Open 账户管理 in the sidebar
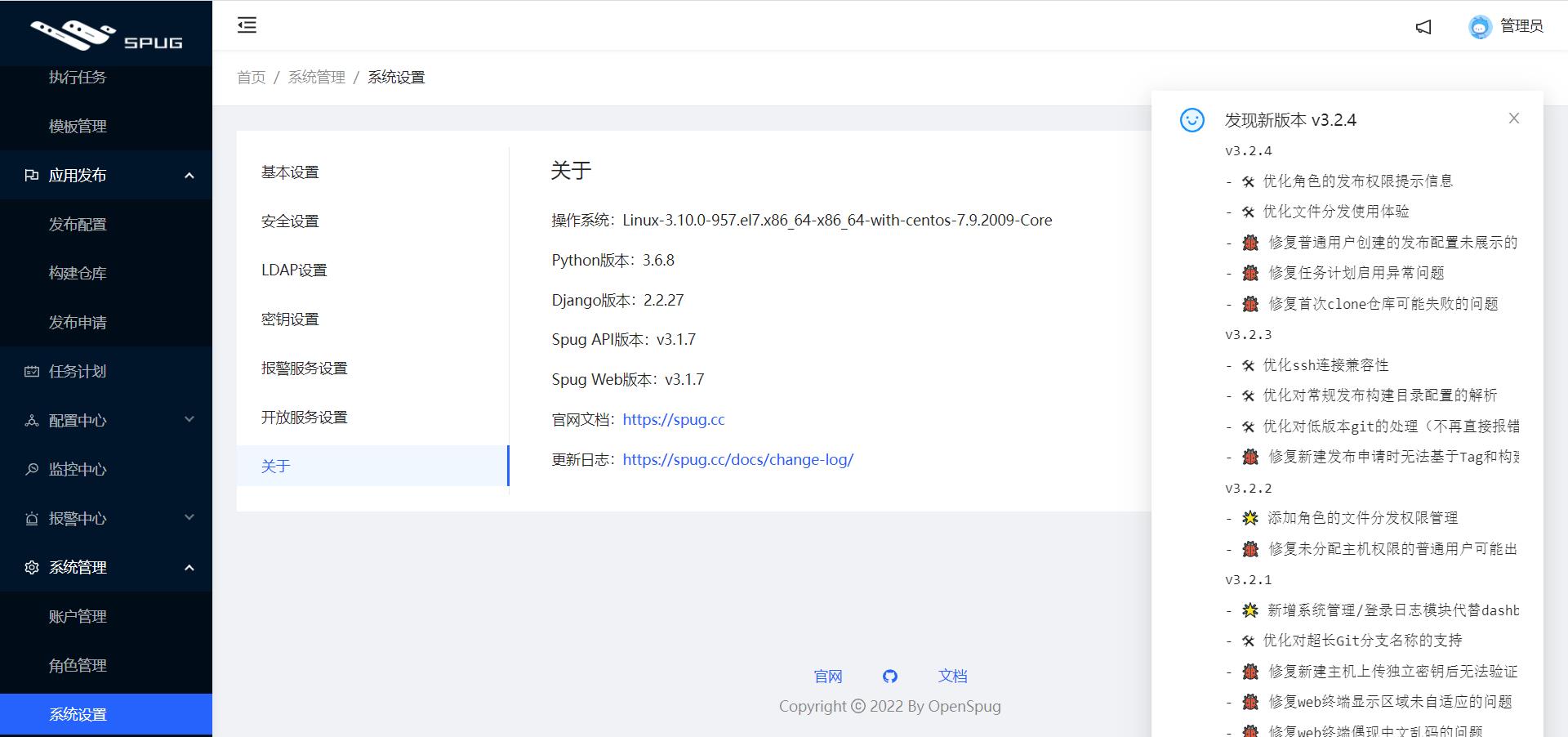The width and height of the screenshot is (1568, 737). pyautogui.click(x=106, y=616)
